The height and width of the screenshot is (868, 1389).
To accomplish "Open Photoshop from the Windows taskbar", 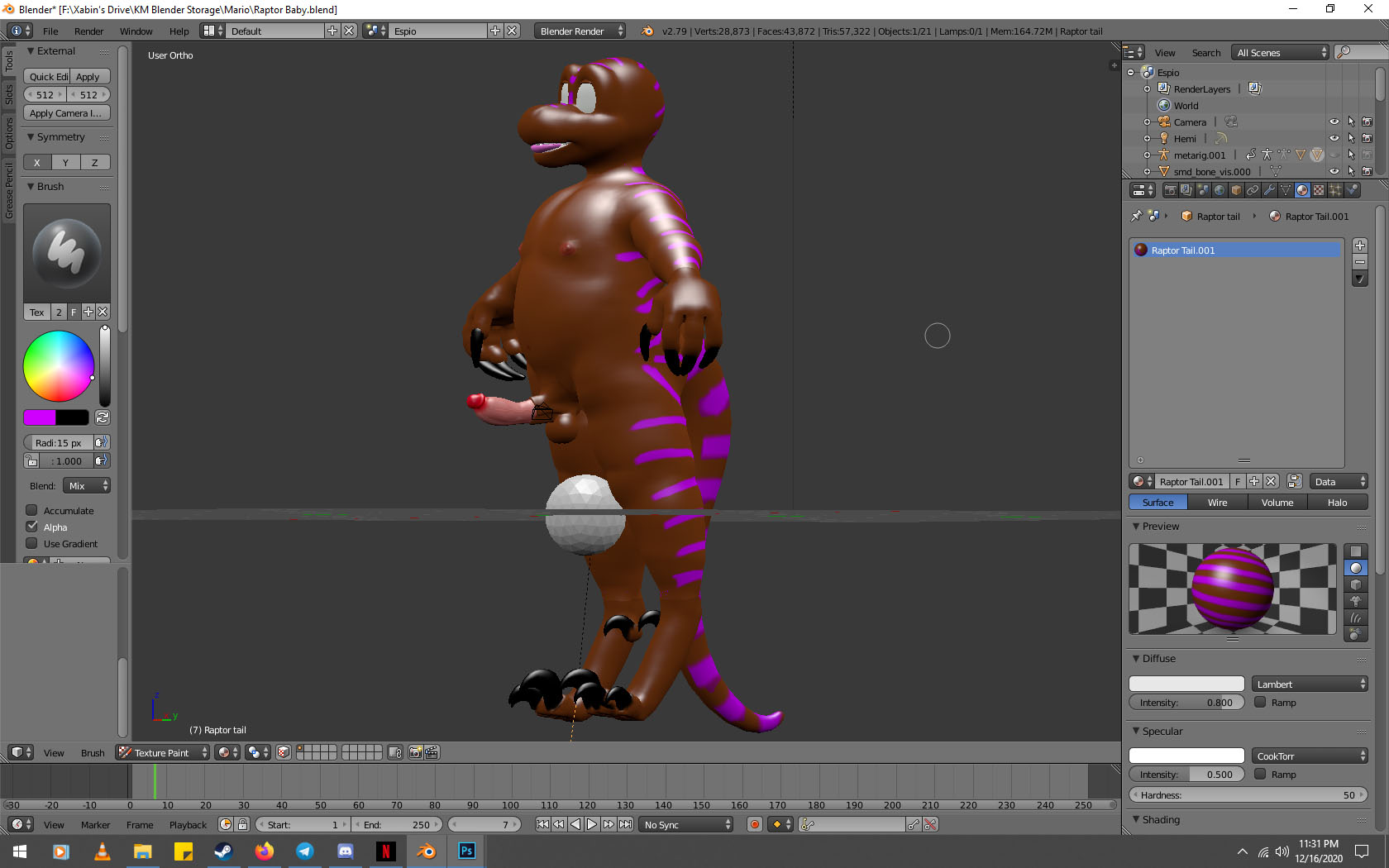I will point(466,851).
